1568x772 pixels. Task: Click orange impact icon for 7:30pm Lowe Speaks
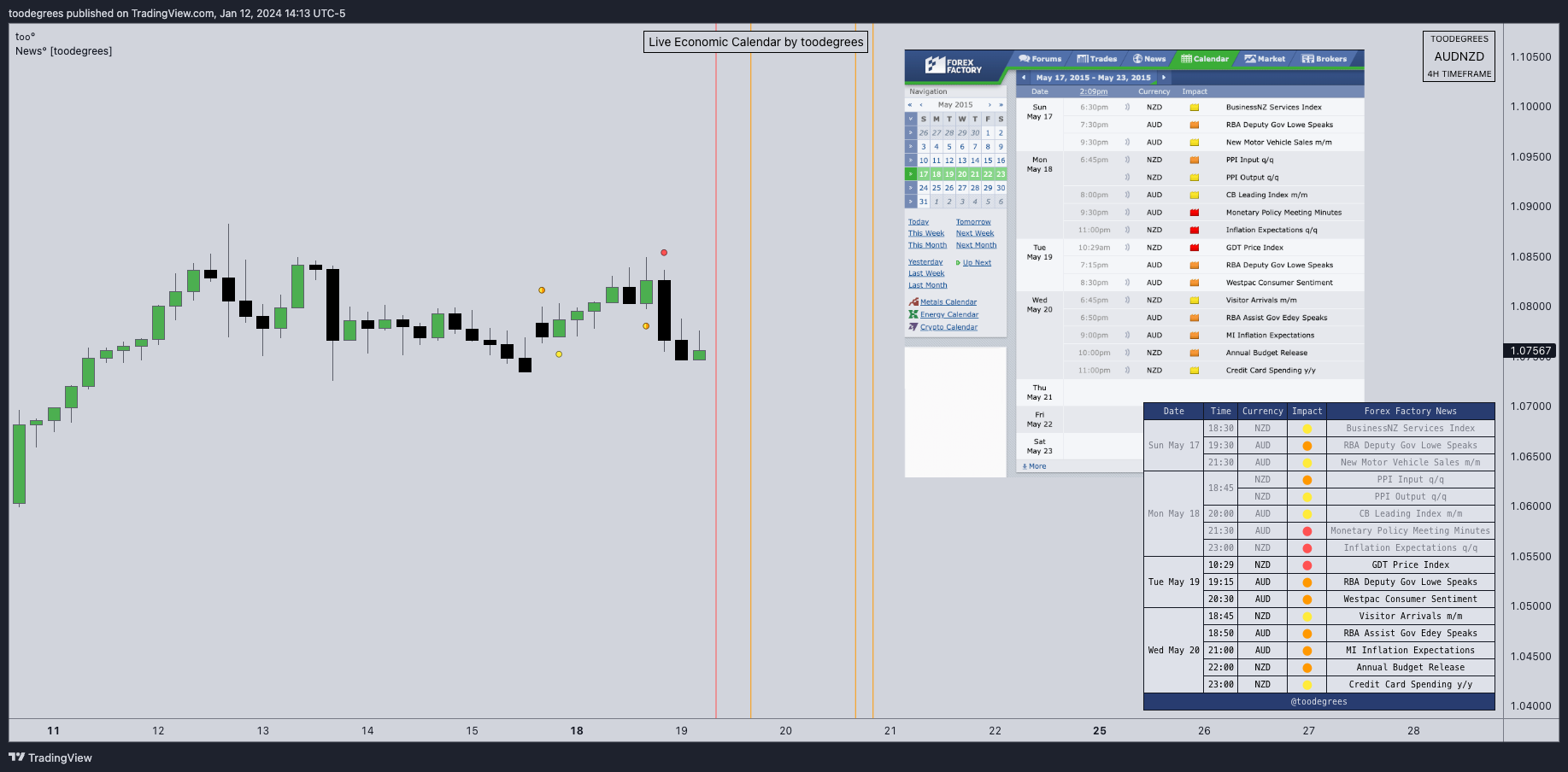pos(1195,125)
